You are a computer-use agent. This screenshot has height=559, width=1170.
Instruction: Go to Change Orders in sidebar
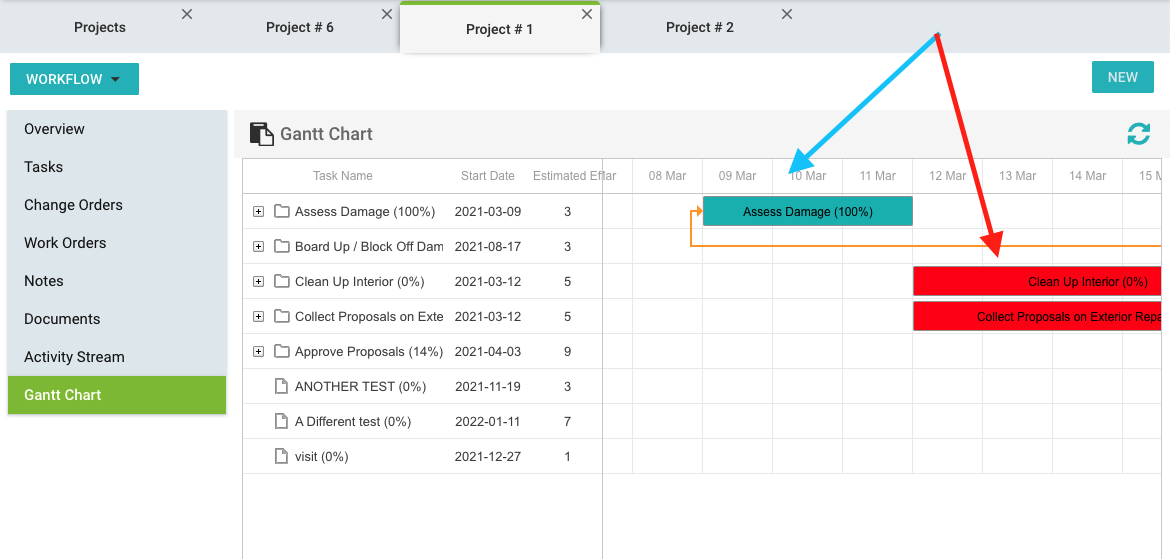pyautogui.click(x=117, y=205)
